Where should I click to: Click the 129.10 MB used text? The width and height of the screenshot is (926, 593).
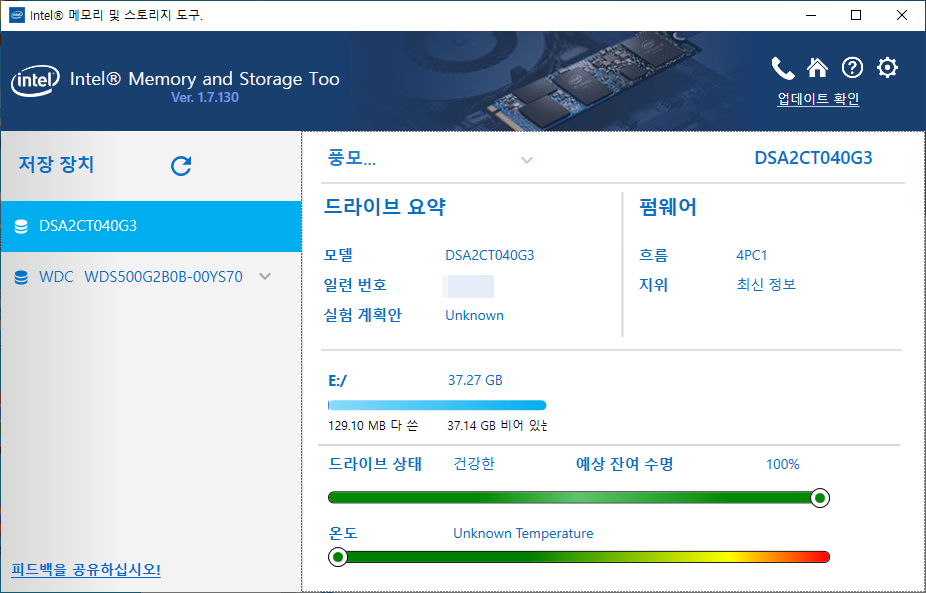[x=373, y=425]
